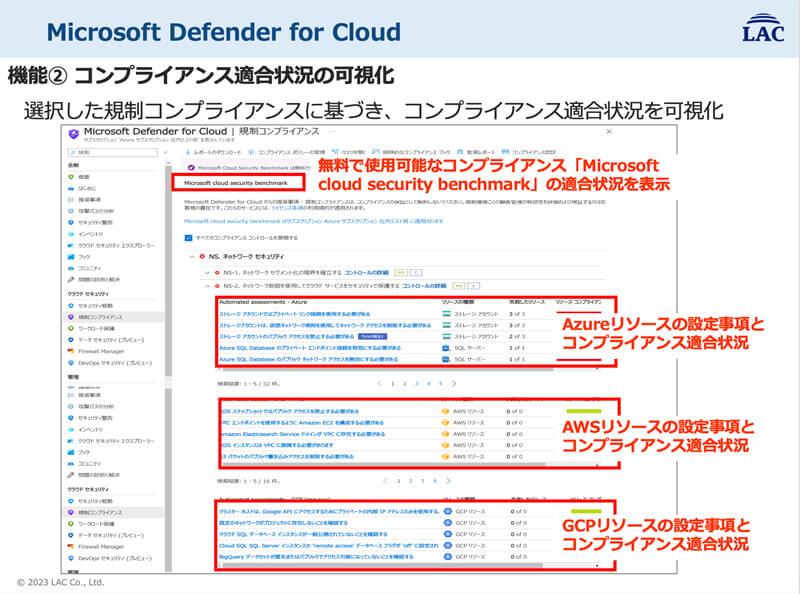Click the storage icon in the パブリック アクセスを禁止 row
800x594 pixels.
(x=446, y=336)
